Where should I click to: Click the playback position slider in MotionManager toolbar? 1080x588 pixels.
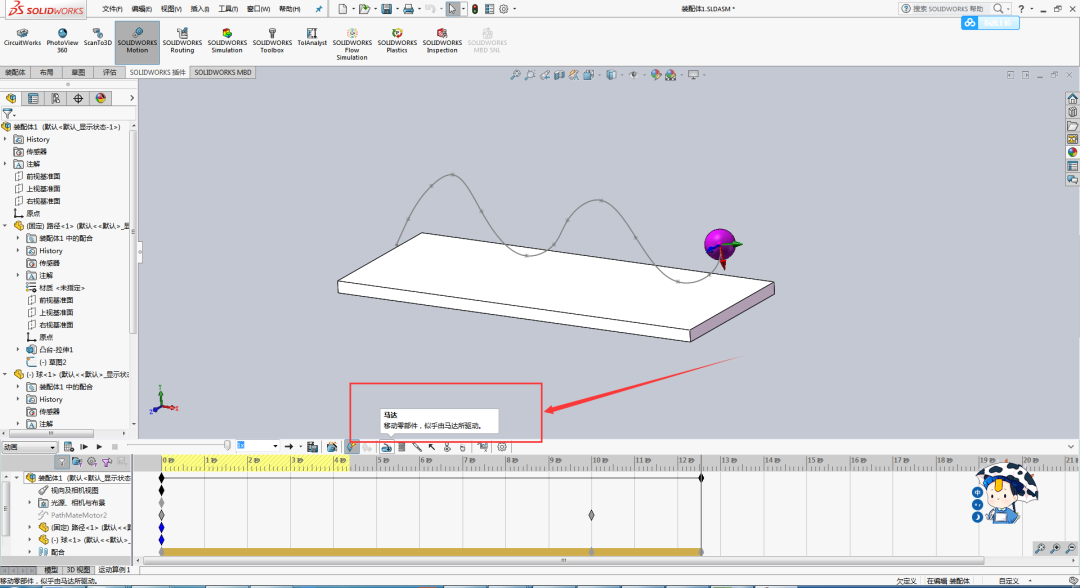click(227, 446)
